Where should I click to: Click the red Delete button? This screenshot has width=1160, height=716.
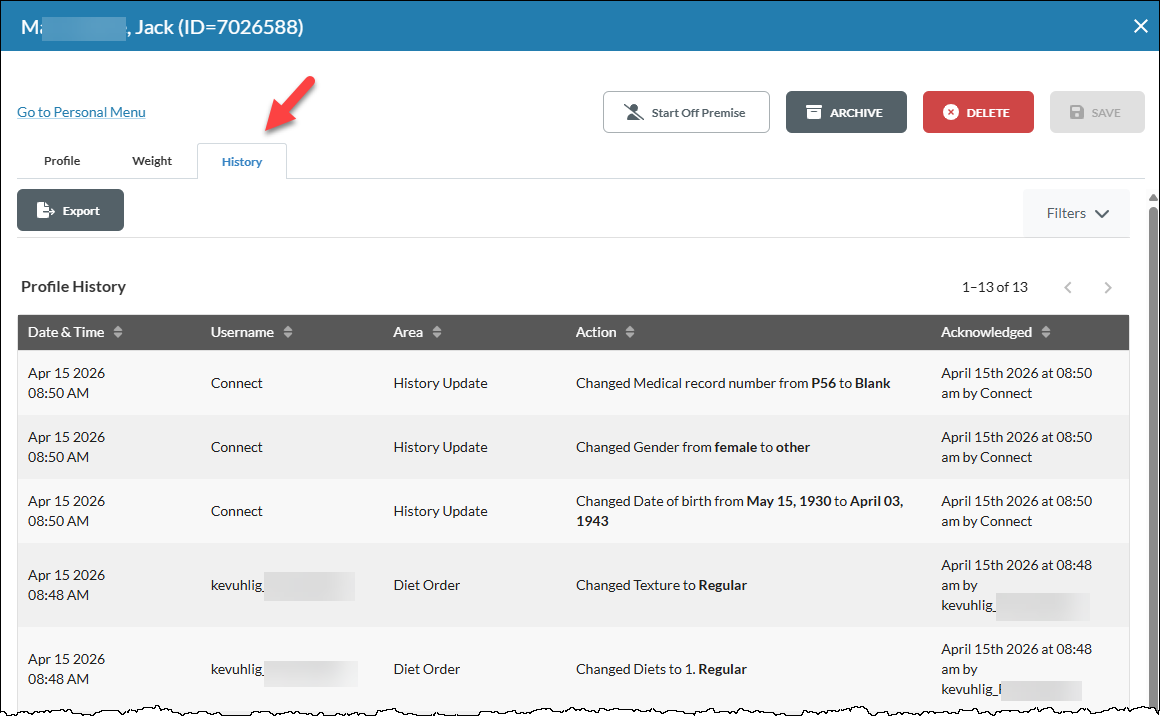(978, 112)
